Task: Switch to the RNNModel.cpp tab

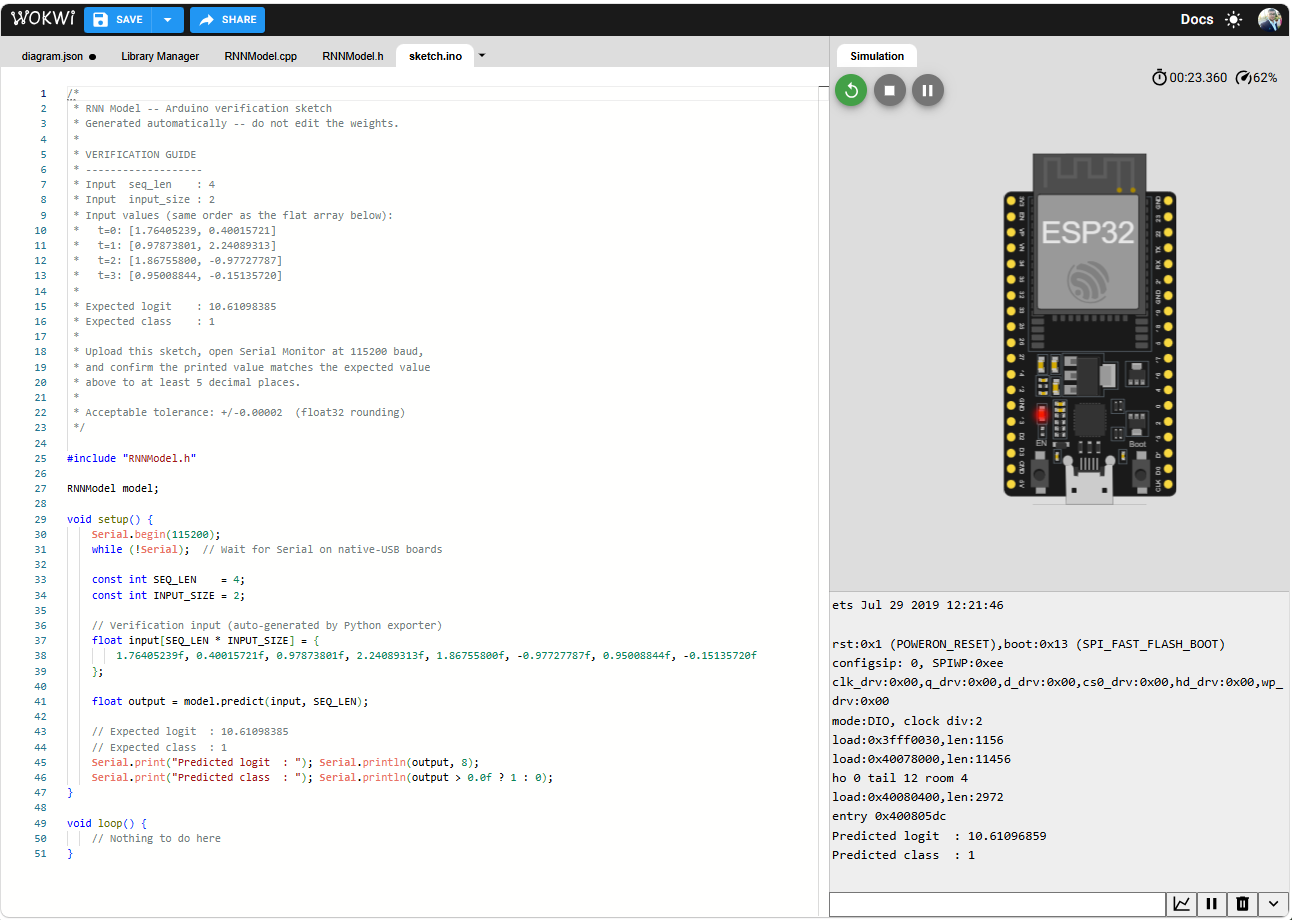Action: click(x=260, y=56)
